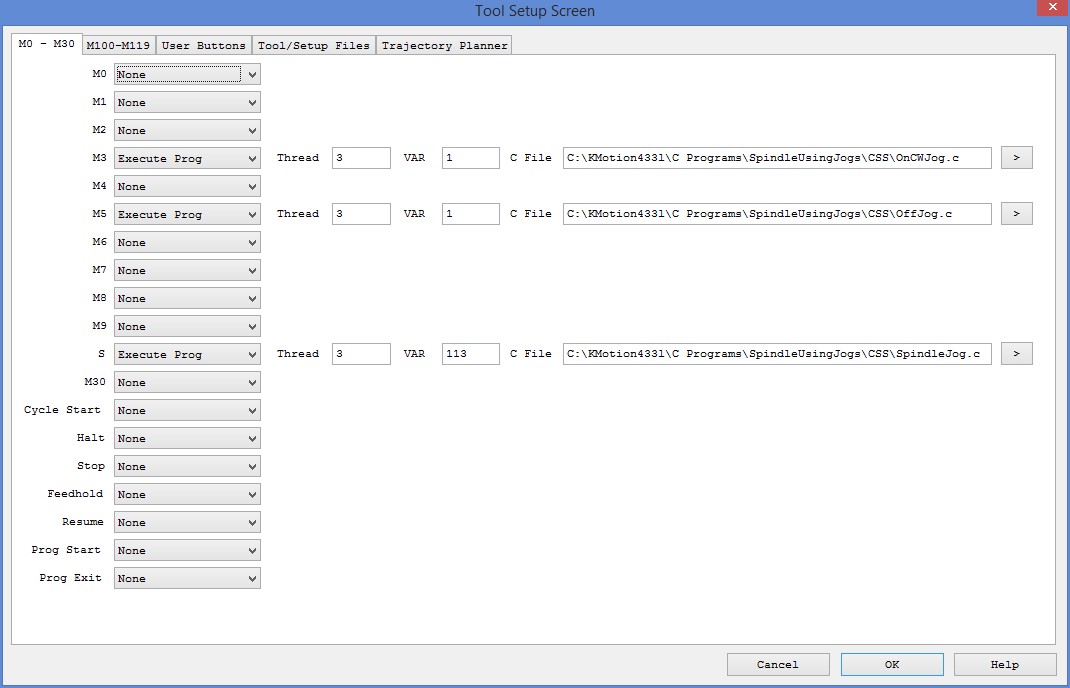
Task: Click the S VAR field showing 113
Action: 470,354
